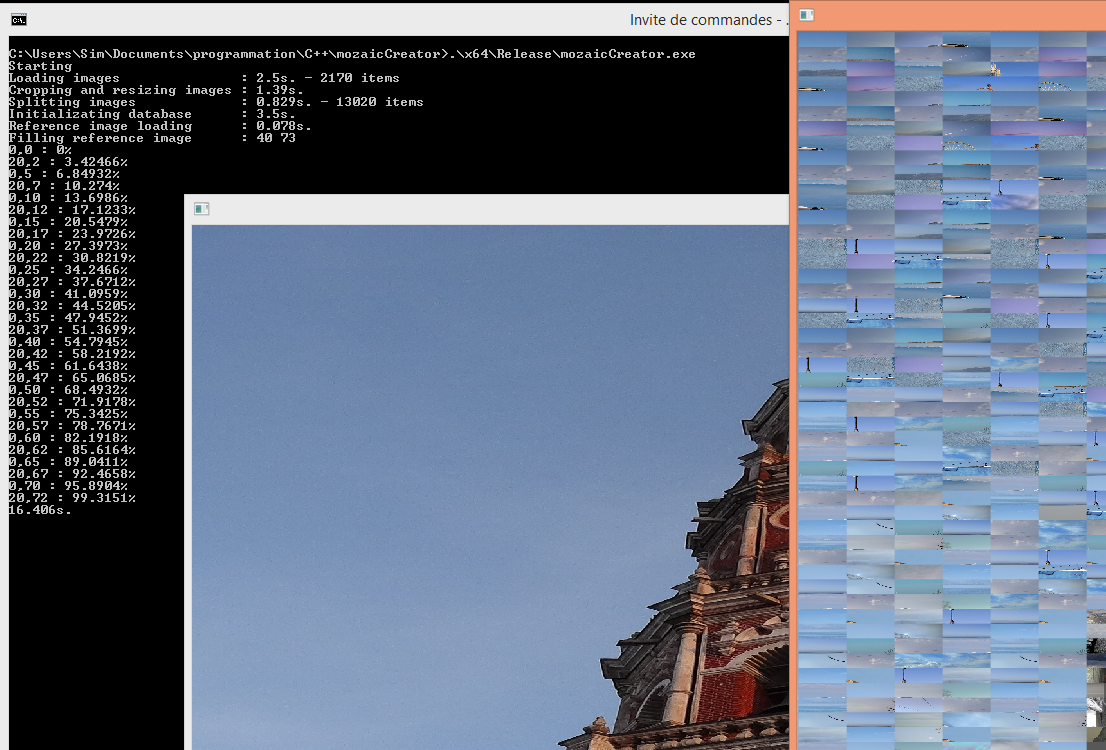Image resolution: width=1106 pixels, height=750 pixels.
Task: Click the '20,17 : 23.9726%' progress line
Action: (x=72, y=234)
